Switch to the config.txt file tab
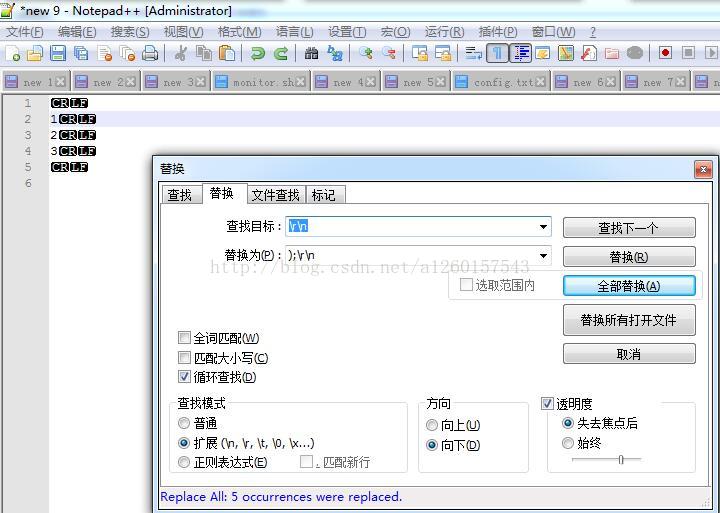This screenshot has height=513, width=720. coord(502,82)
